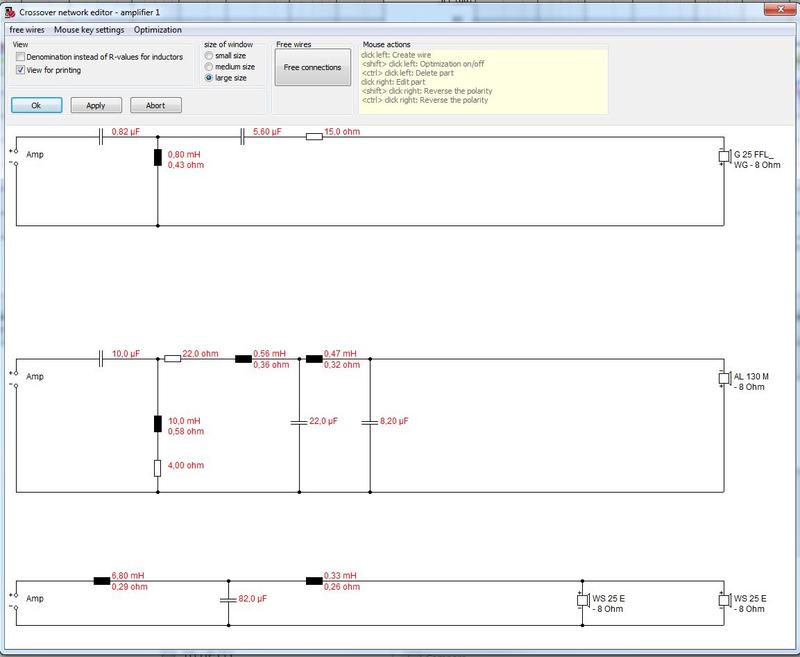Open the free wires menu
Screen dimensions: 800x657
[27, 30]
